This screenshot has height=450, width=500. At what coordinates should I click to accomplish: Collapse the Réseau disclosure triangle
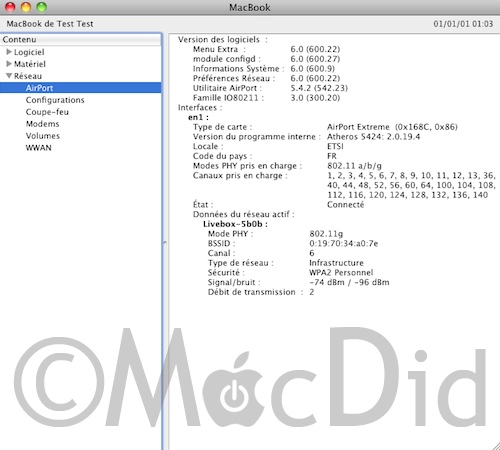point(9,76)
